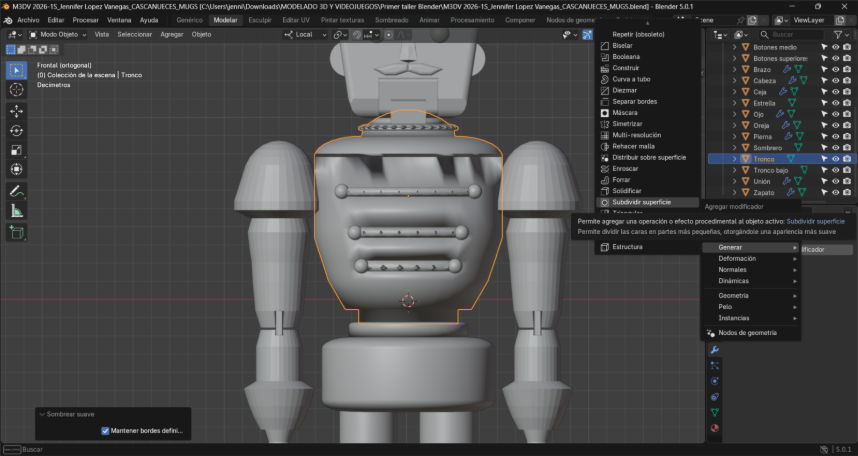Viewport: 858px width, 456px height.
Task: Click the Add Cube tool icon
Action: 16,232
